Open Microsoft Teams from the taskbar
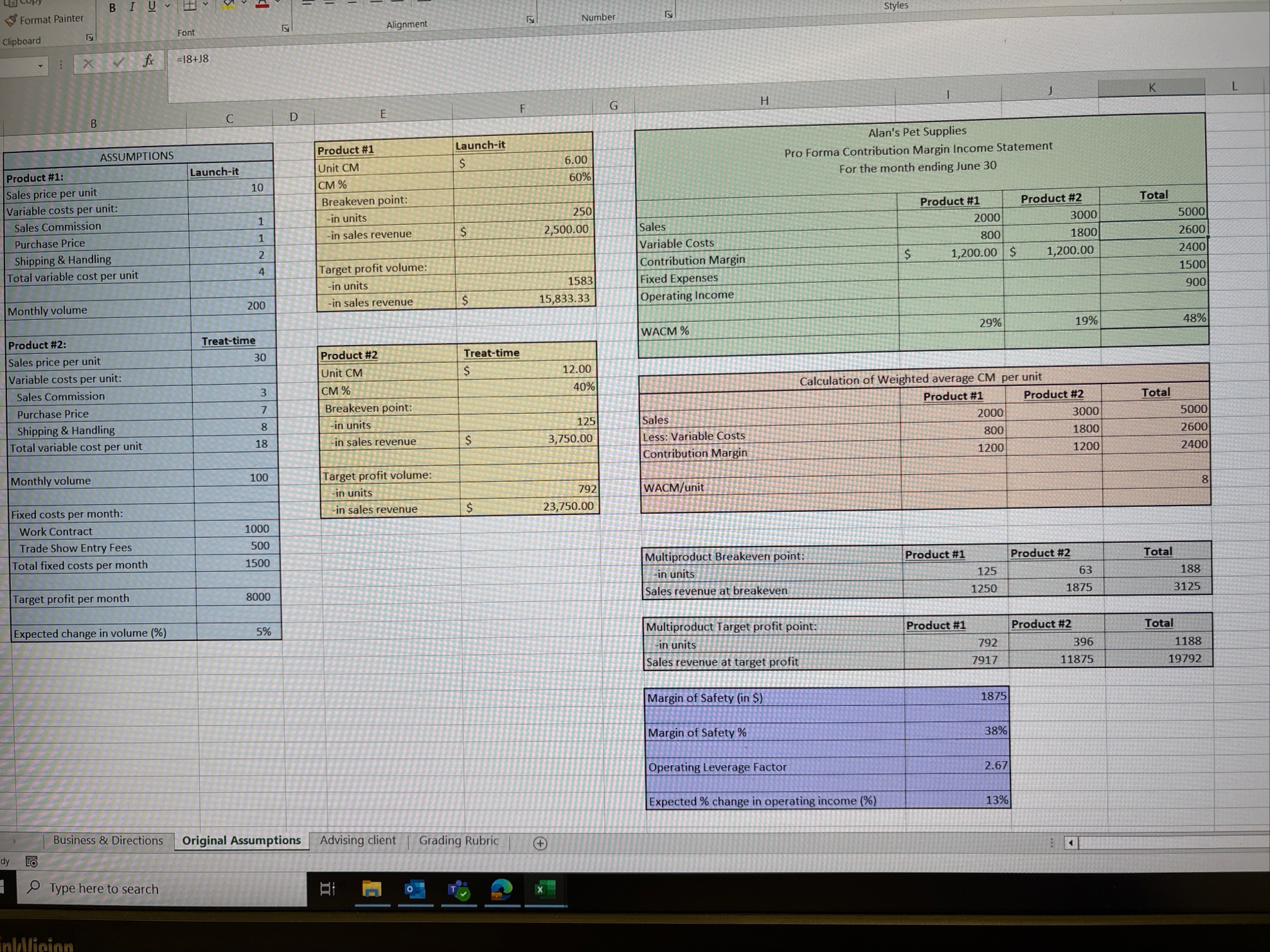Screen dimensions: 1270x952 point(459,889)
